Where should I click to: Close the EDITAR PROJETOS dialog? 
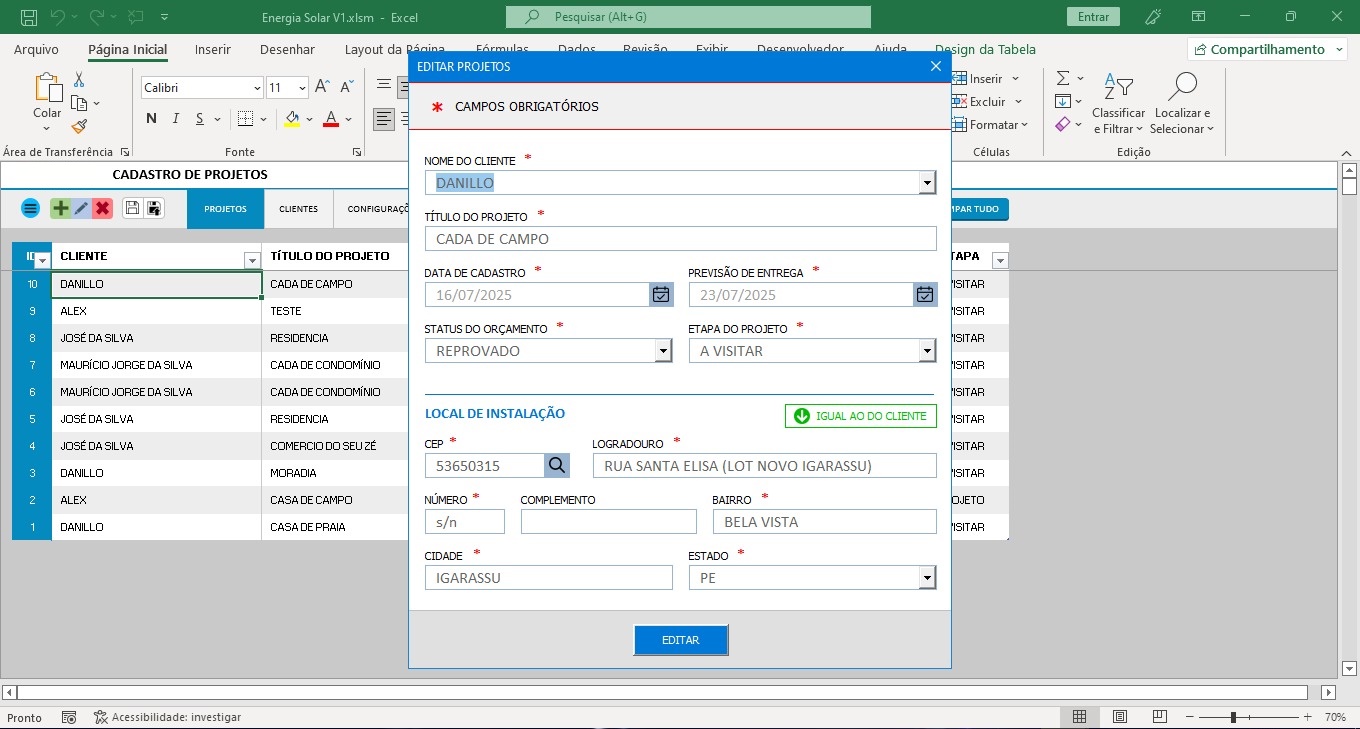[936, 66]
